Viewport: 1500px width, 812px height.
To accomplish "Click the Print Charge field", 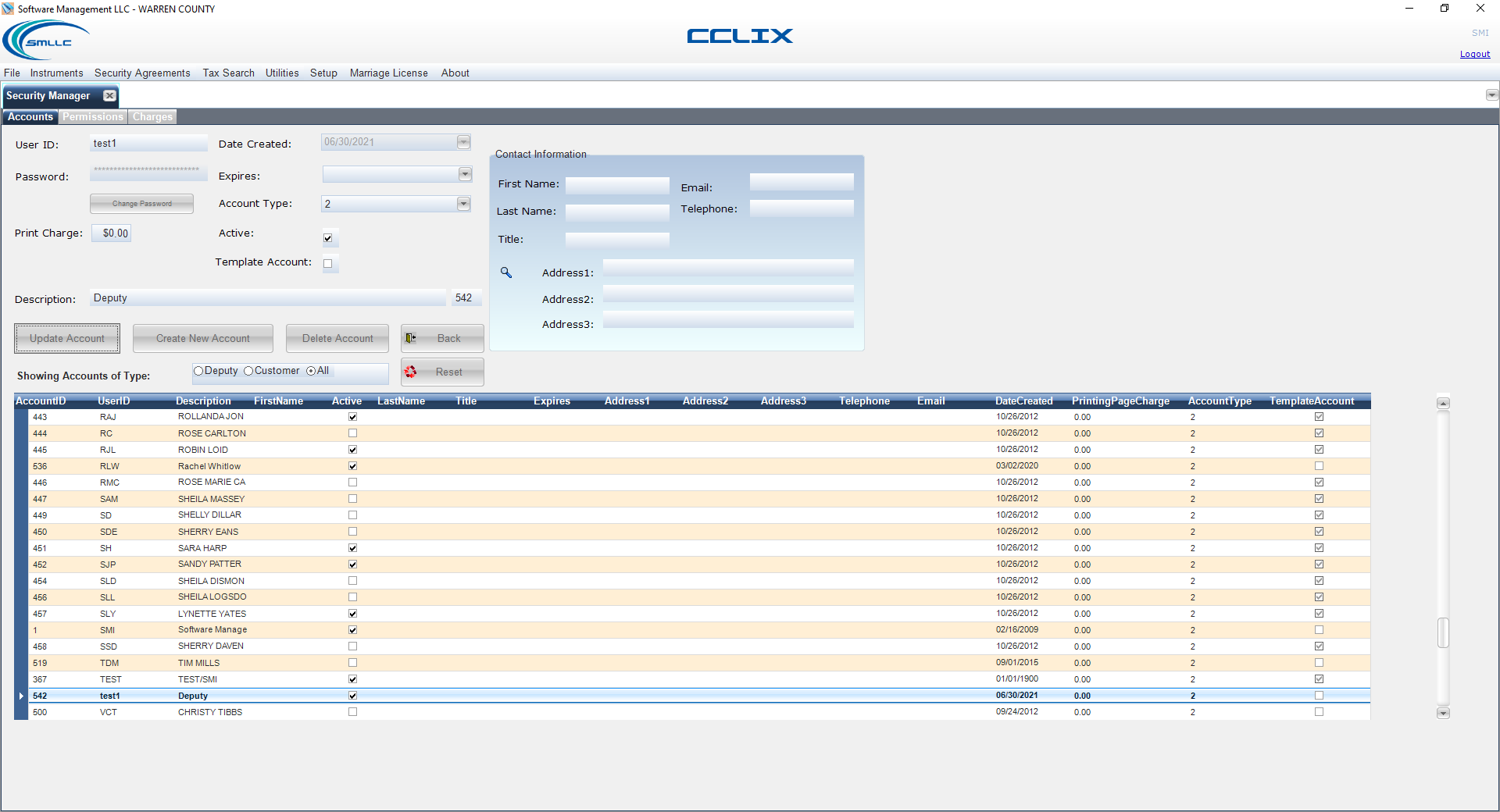I will [x=112, y=233].
